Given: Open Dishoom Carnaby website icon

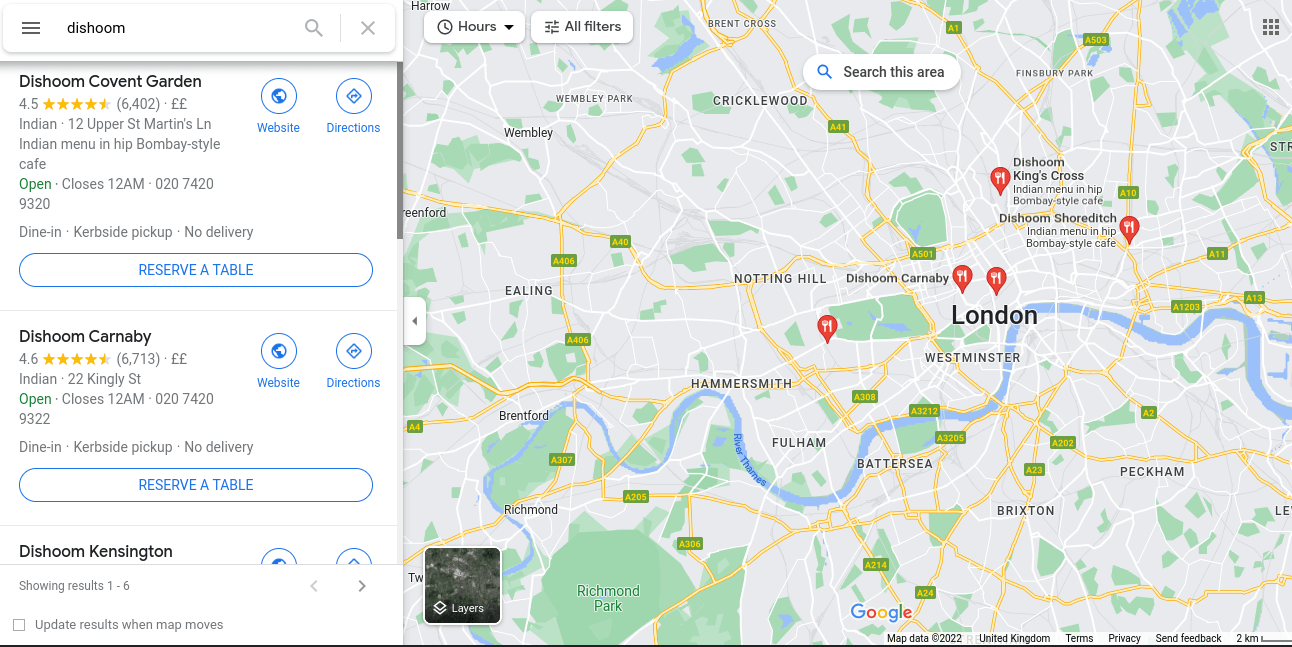Looking at the screenshot, I should pyautogui.click(x=278, y=352).
